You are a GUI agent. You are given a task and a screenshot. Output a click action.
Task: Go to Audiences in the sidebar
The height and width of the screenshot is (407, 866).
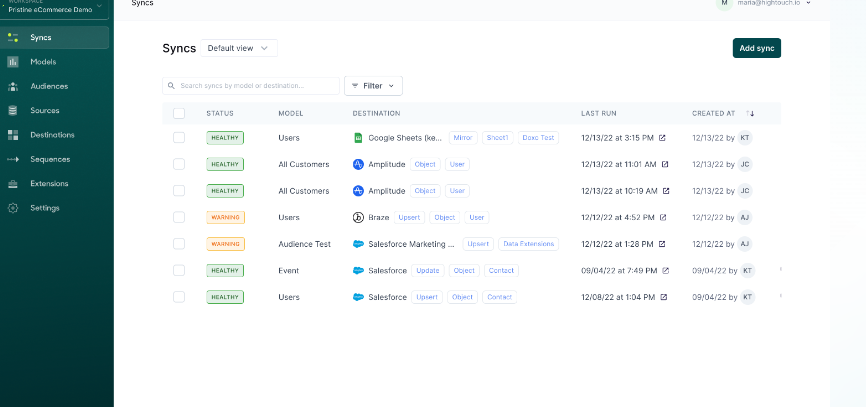pos(49,86)
